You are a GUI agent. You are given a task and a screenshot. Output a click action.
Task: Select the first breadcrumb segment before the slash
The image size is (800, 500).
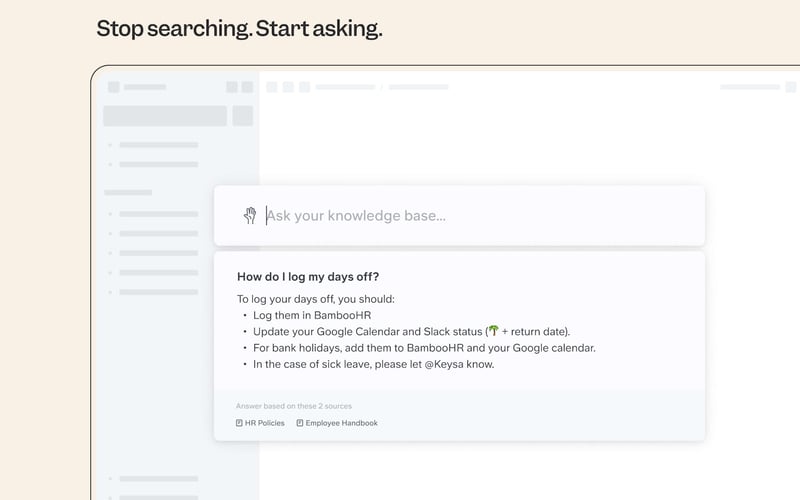coord(345,87)
